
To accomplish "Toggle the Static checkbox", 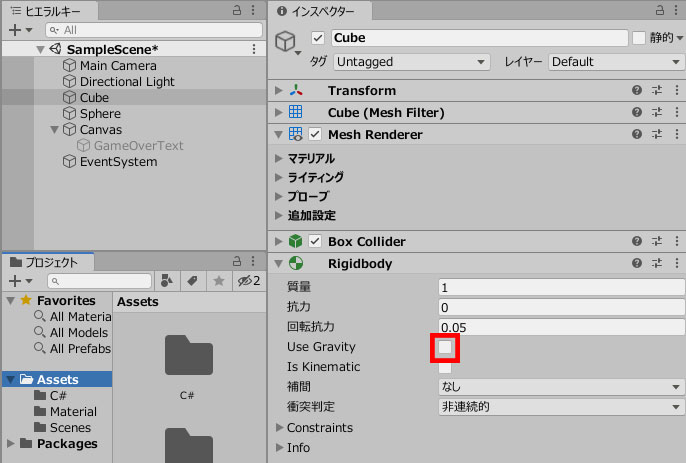I will 639,38.
